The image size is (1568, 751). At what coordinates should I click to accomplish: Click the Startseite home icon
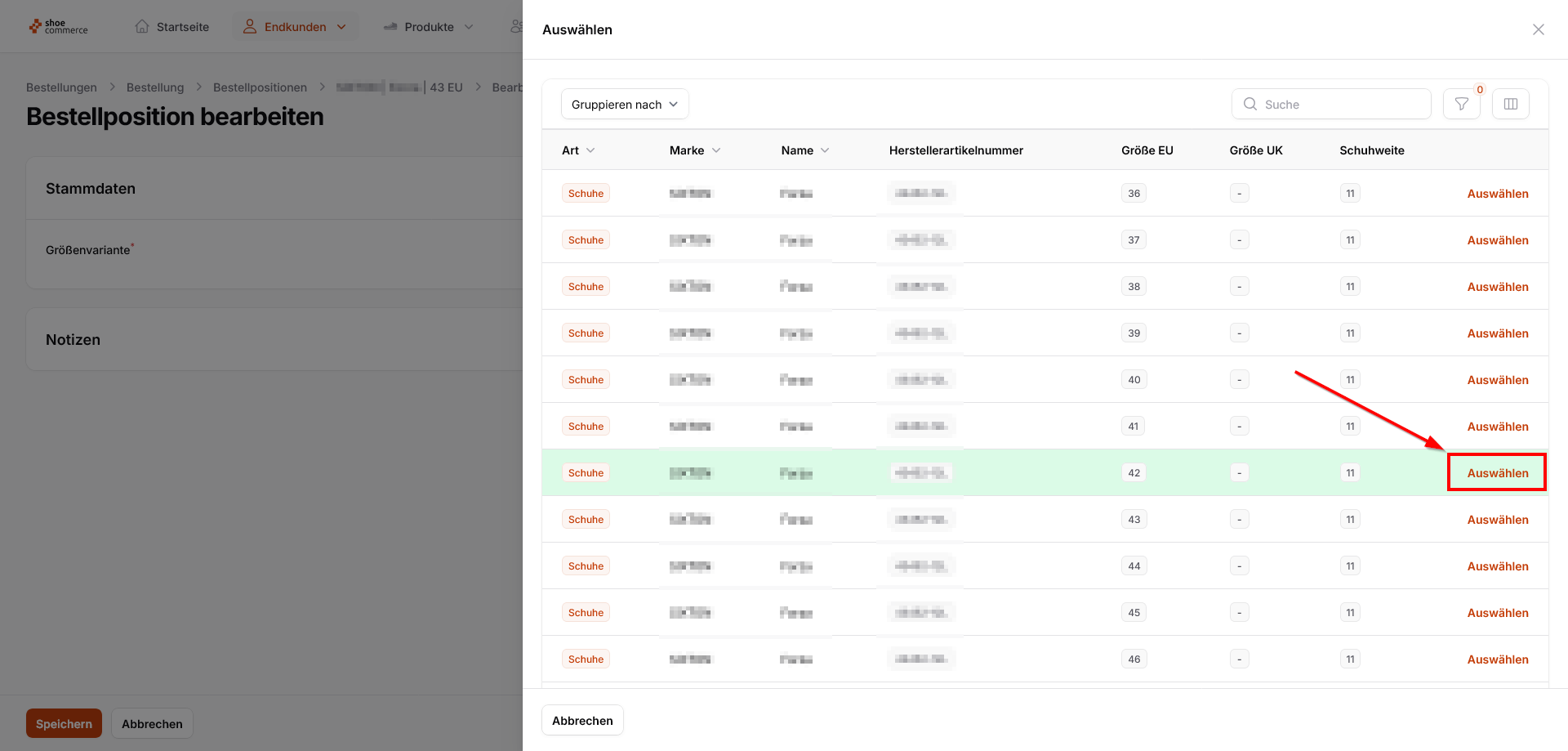click(142, 27)
